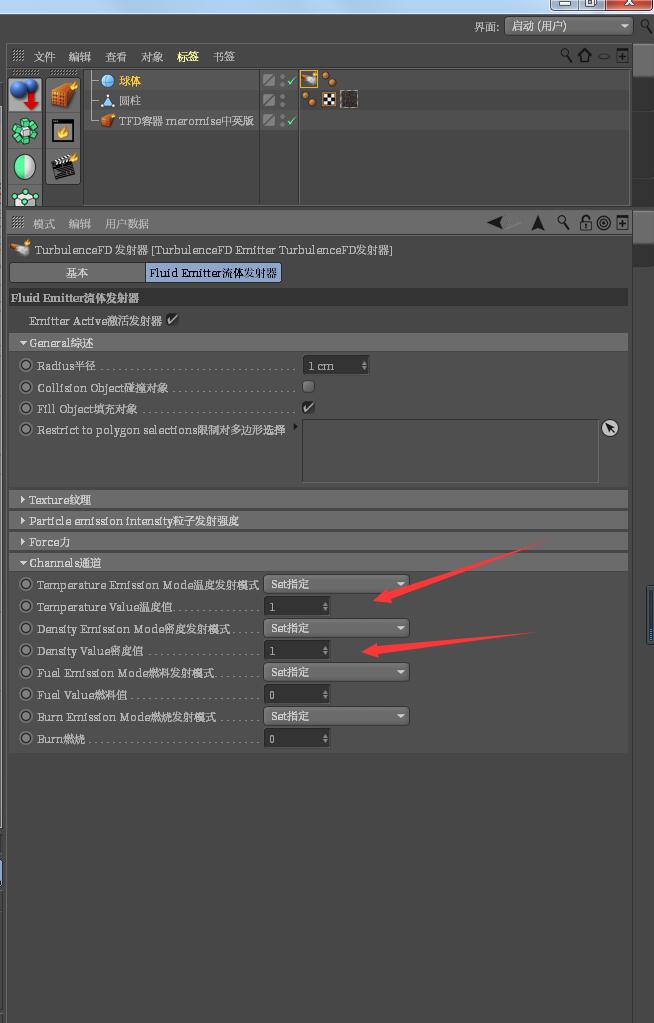
Task: Click the lock icon in the attributes header
Action: (586, 223)
